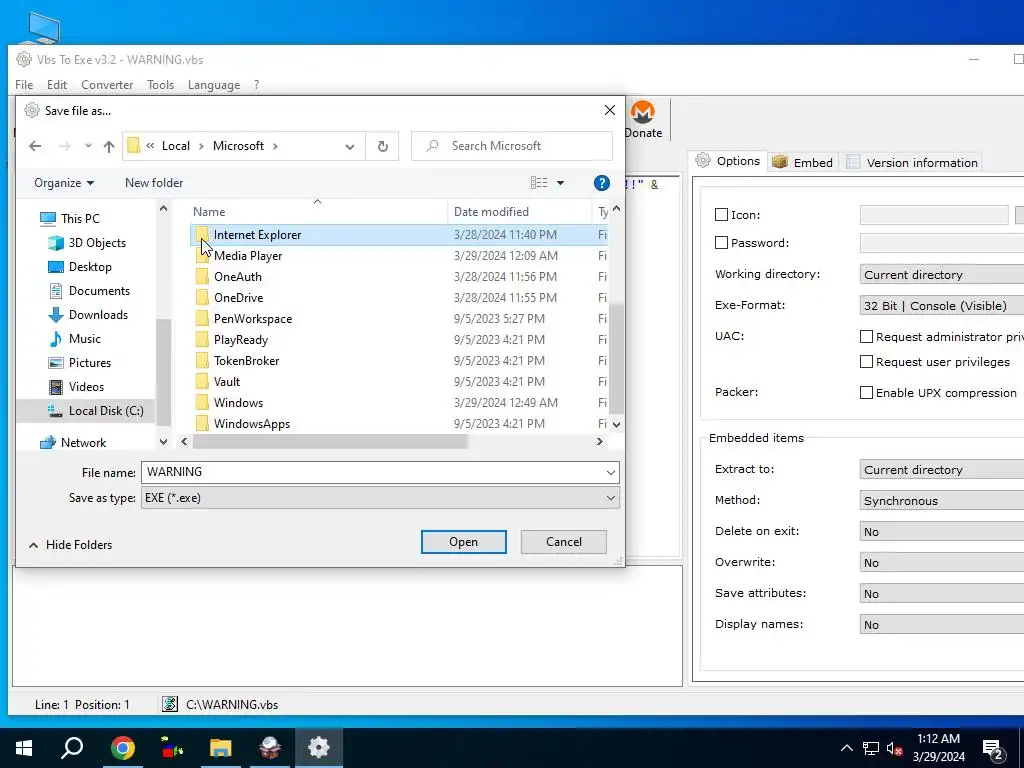Go back in Save dialog
The height and width of the screenshot is (768, 1024).
(x=35, y=146)
